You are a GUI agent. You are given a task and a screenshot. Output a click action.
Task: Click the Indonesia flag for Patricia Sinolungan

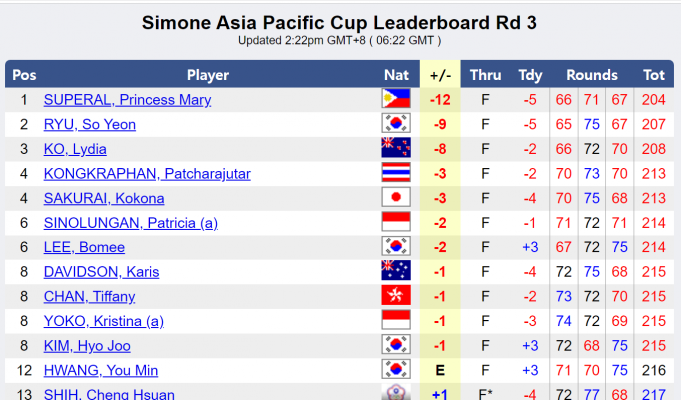(396, 222)
